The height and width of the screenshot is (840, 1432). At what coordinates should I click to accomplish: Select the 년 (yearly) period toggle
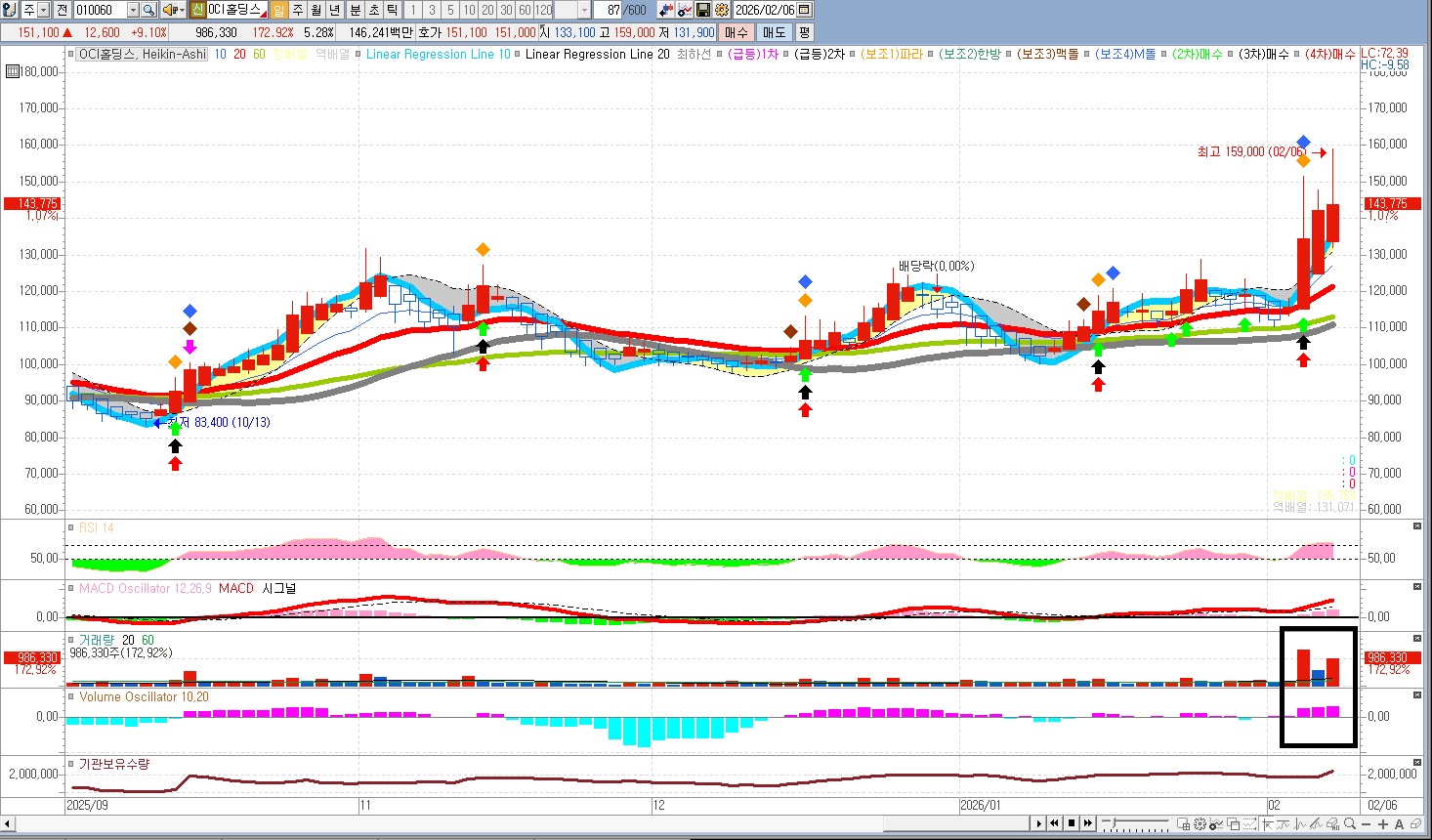(335, 10)
